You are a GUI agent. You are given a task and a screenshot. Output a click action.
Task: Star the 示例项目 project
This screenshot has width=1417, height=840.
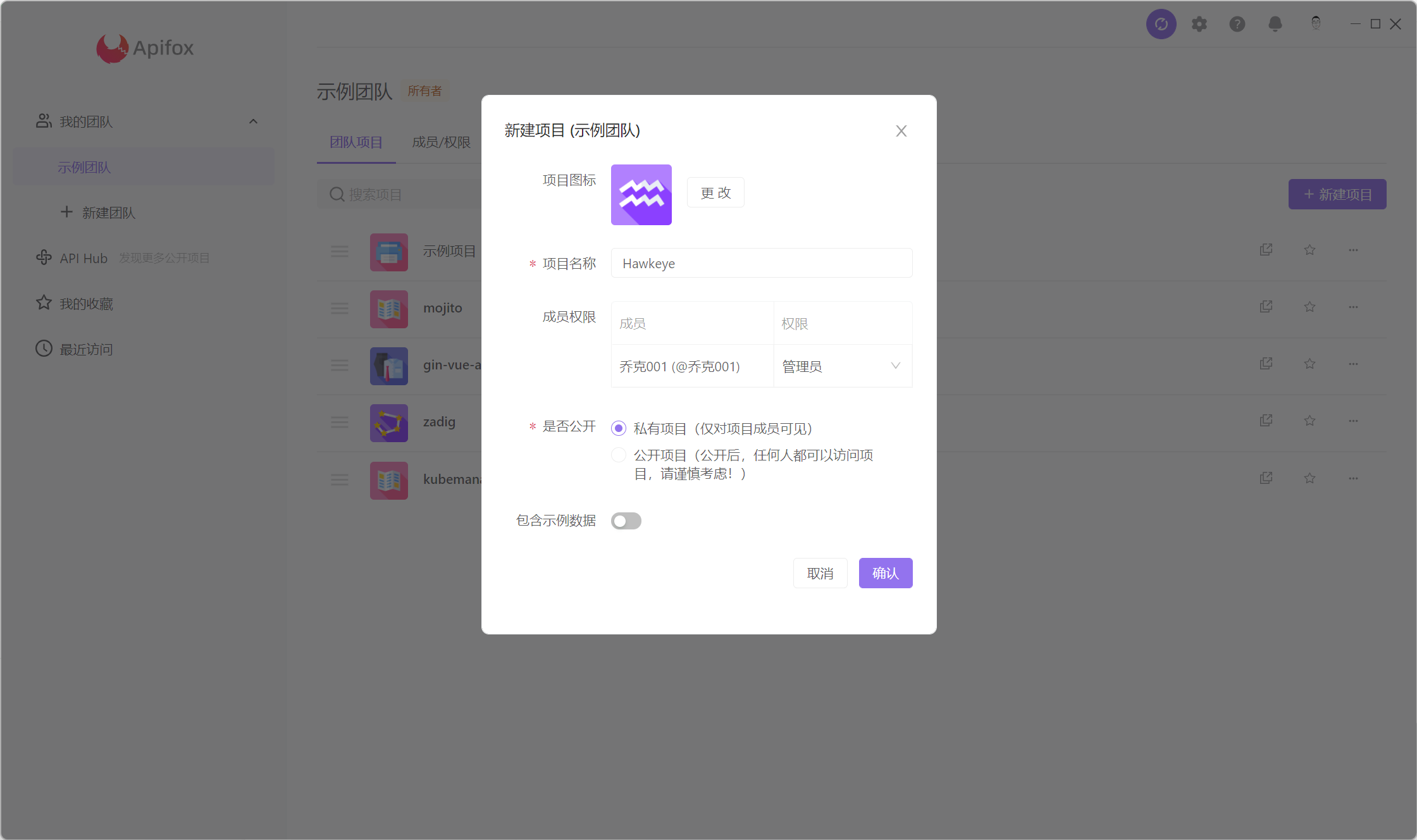coord(1309,250)
